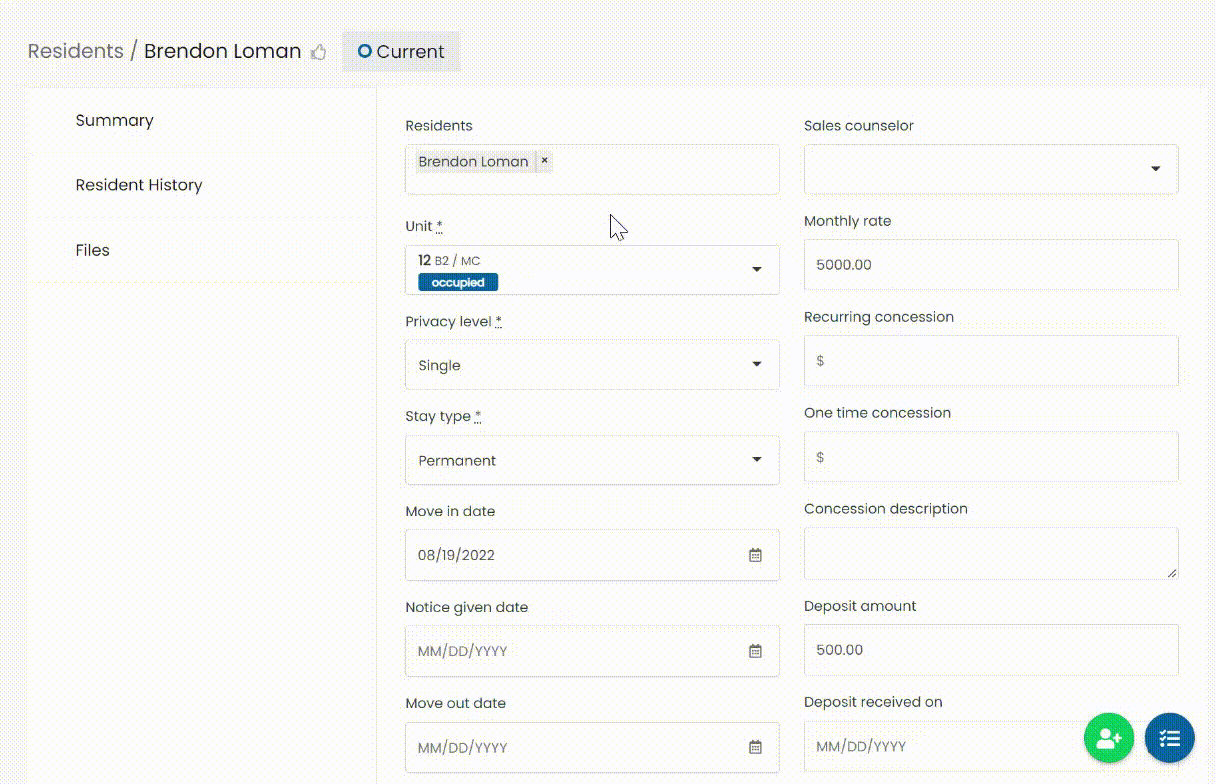Go to the Summary tab
1216x784 pixels.
click(115, 120)
